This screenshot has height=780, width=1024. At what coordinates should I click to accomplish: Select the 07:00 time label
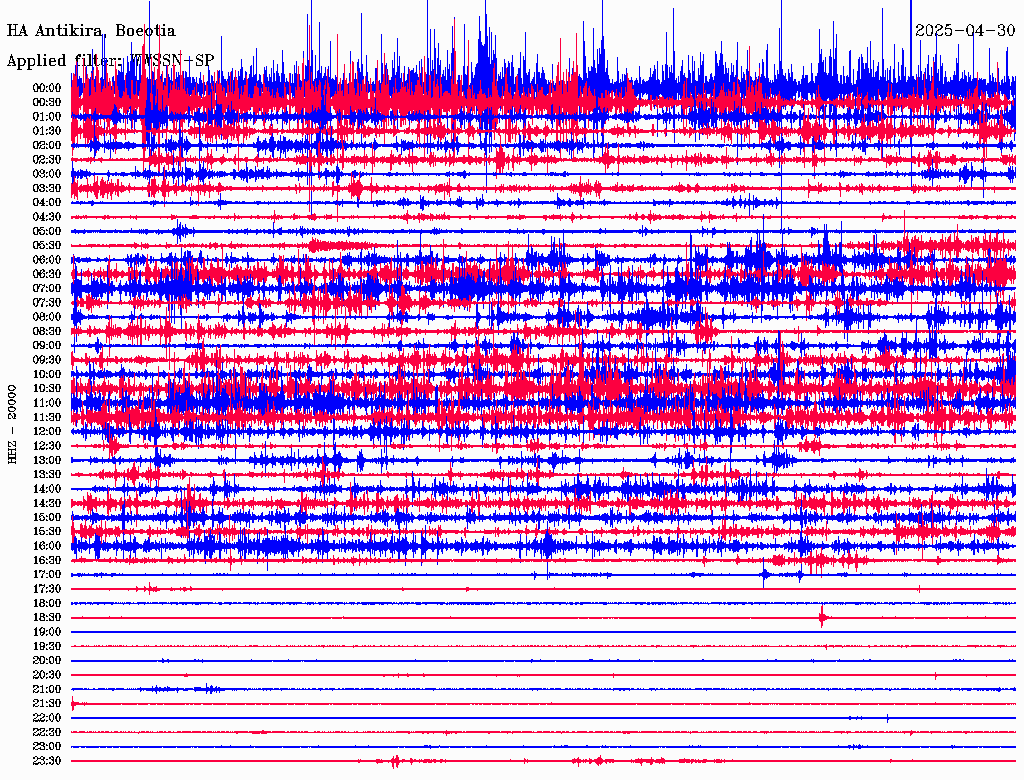click(47, 289)
